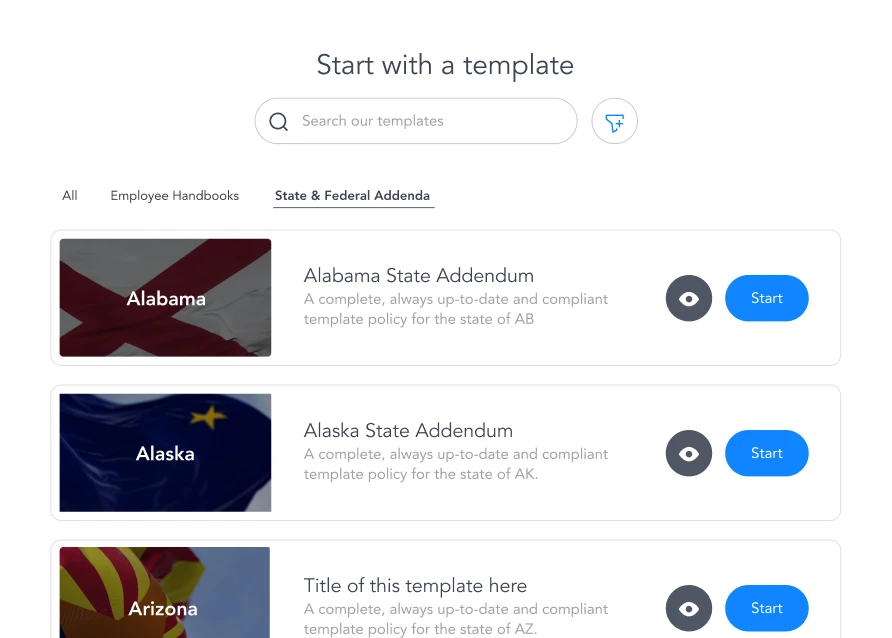Open the Employee Handbooks tab
Image resolution: width=892 pixels, height=638 pixels.
(x=174, y=195)
